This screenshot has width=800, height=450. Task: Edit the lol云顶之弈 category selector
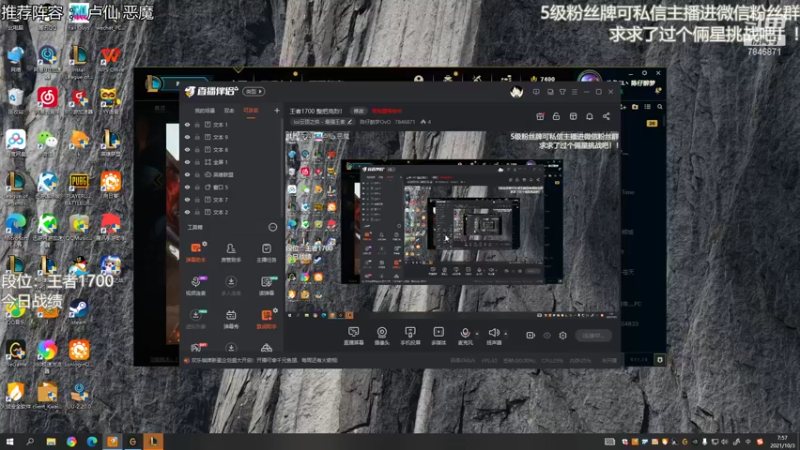coord(322,122)
